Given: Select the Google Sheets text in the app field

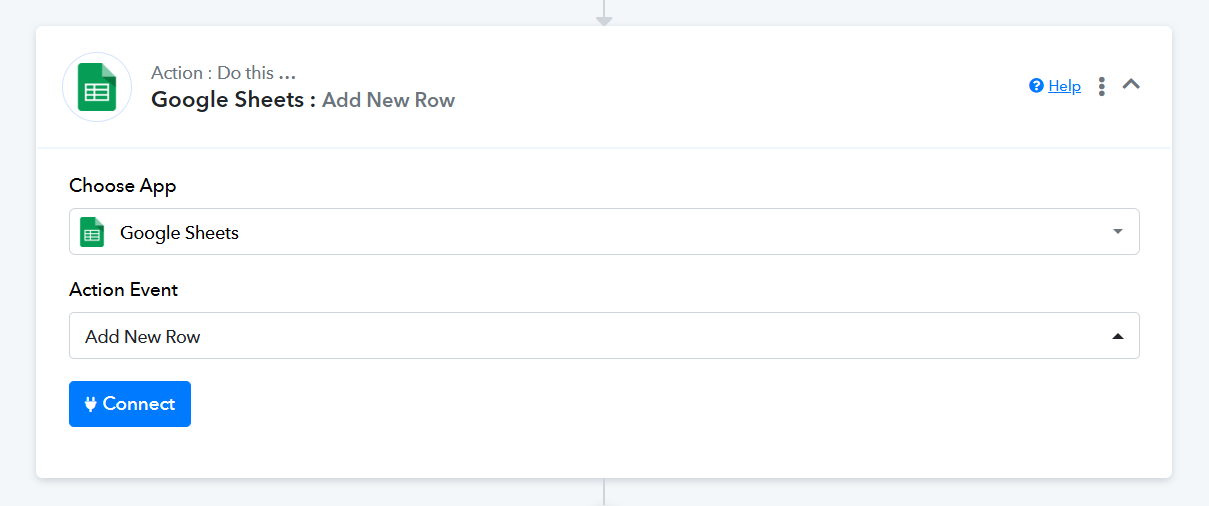Looking at the screenshot, I should tap(179, 233).
